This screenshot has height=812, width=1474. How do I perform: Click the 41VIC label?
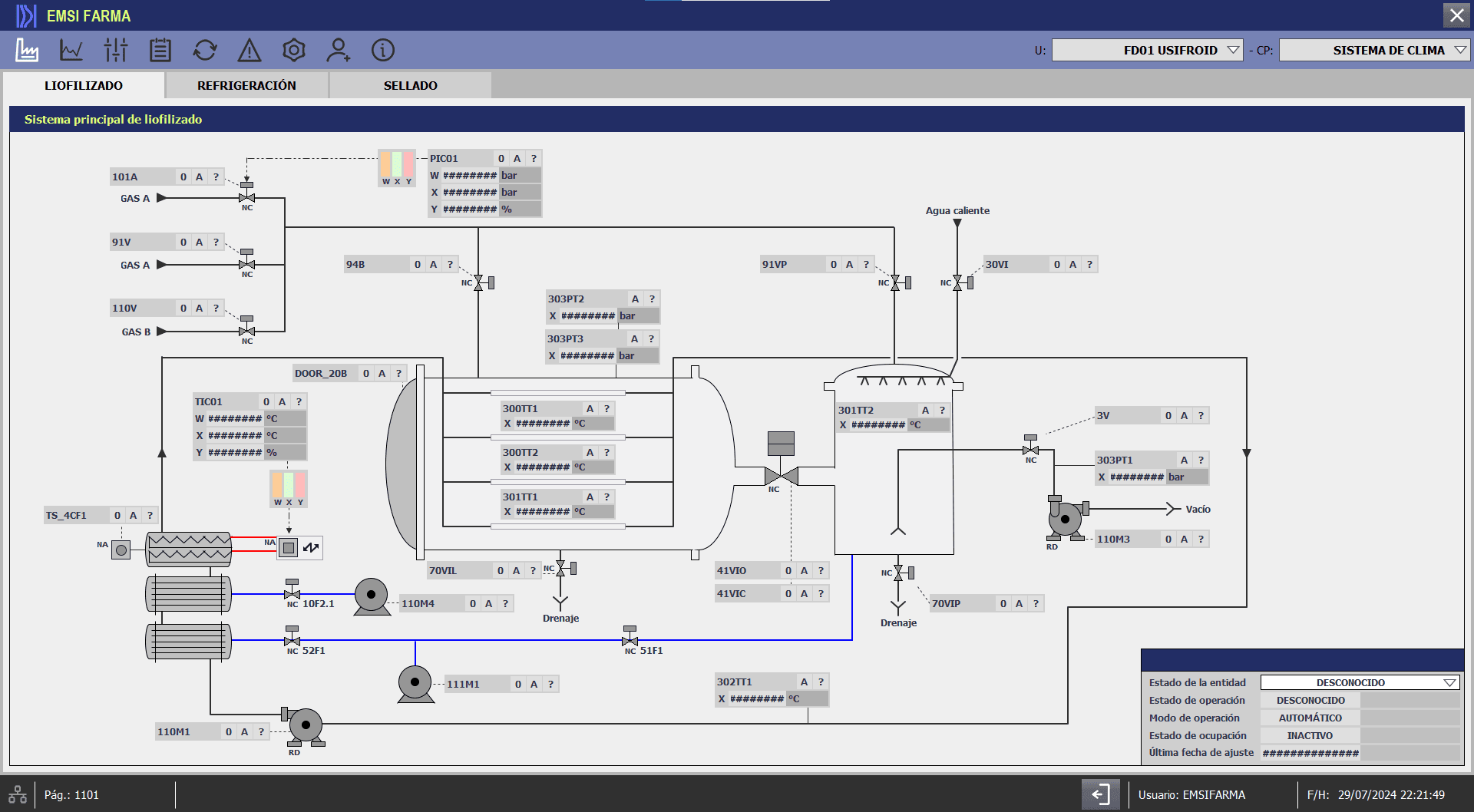click(x=732, y=593)
